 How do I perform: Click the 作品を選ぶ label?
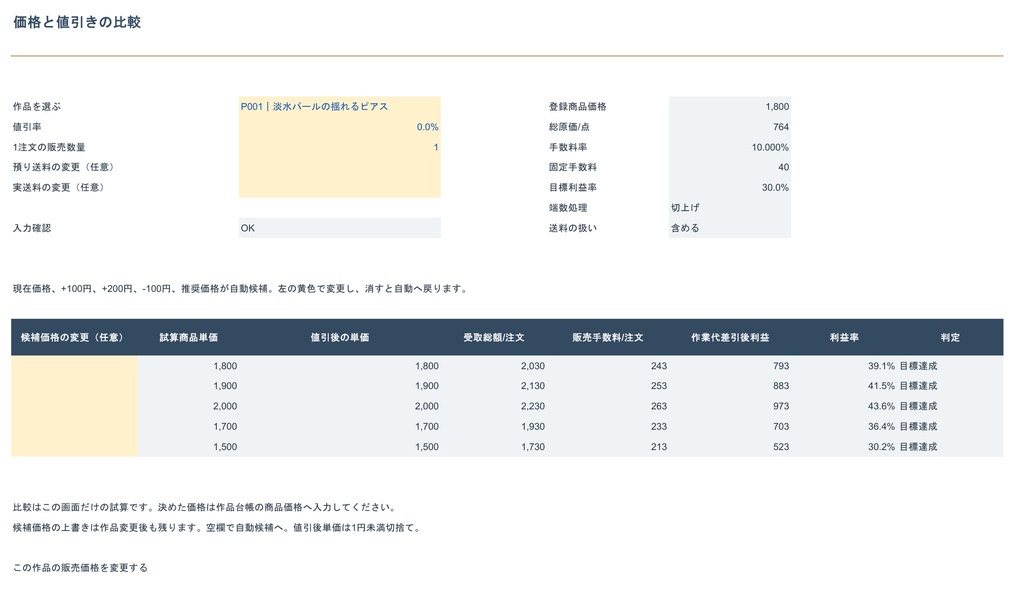tap(37, 106)
